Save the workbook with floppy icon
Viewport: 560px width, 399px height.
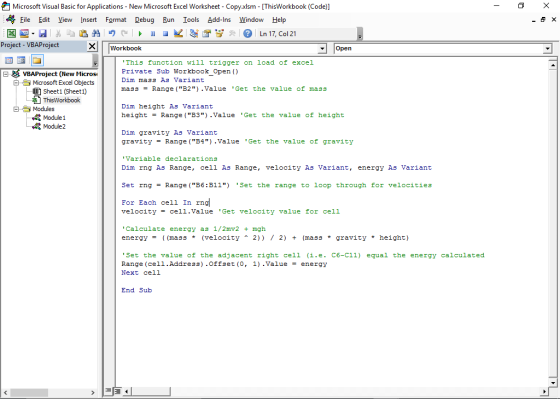click(42, 34)
